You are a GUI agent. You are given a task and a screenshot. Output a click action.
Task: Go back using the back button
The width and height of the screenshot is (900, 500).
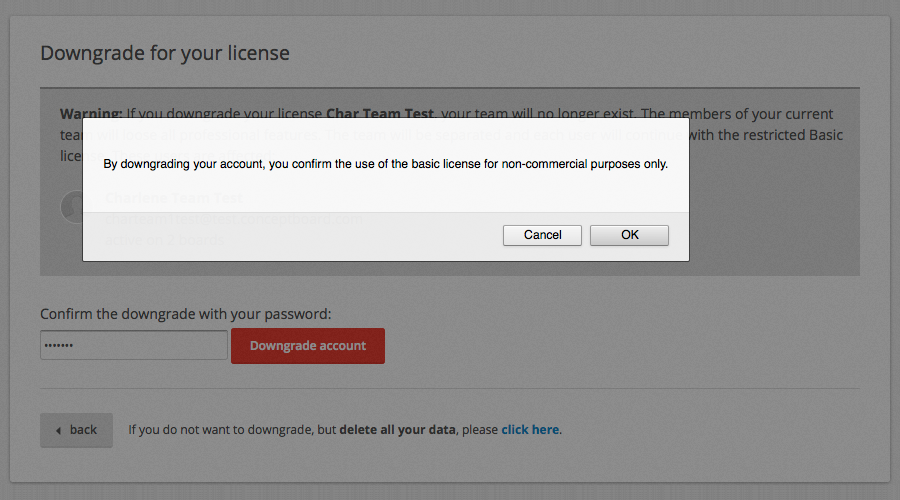click(x=76, y=430)
